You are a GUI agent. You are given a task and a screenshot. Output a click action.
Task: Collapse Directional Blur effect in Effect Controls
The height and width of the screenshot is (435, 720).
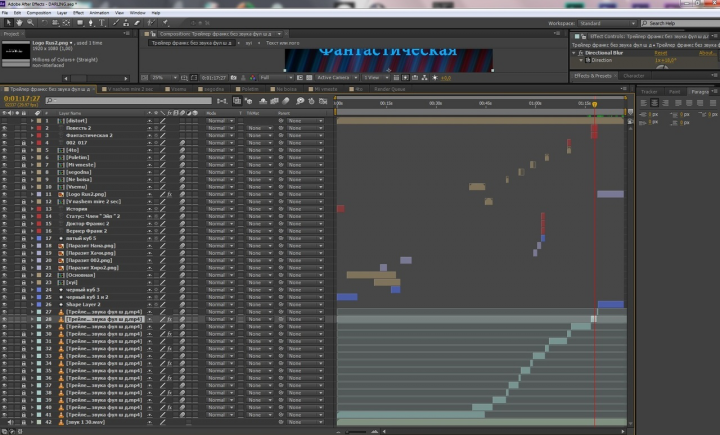[x=574, y=53]
